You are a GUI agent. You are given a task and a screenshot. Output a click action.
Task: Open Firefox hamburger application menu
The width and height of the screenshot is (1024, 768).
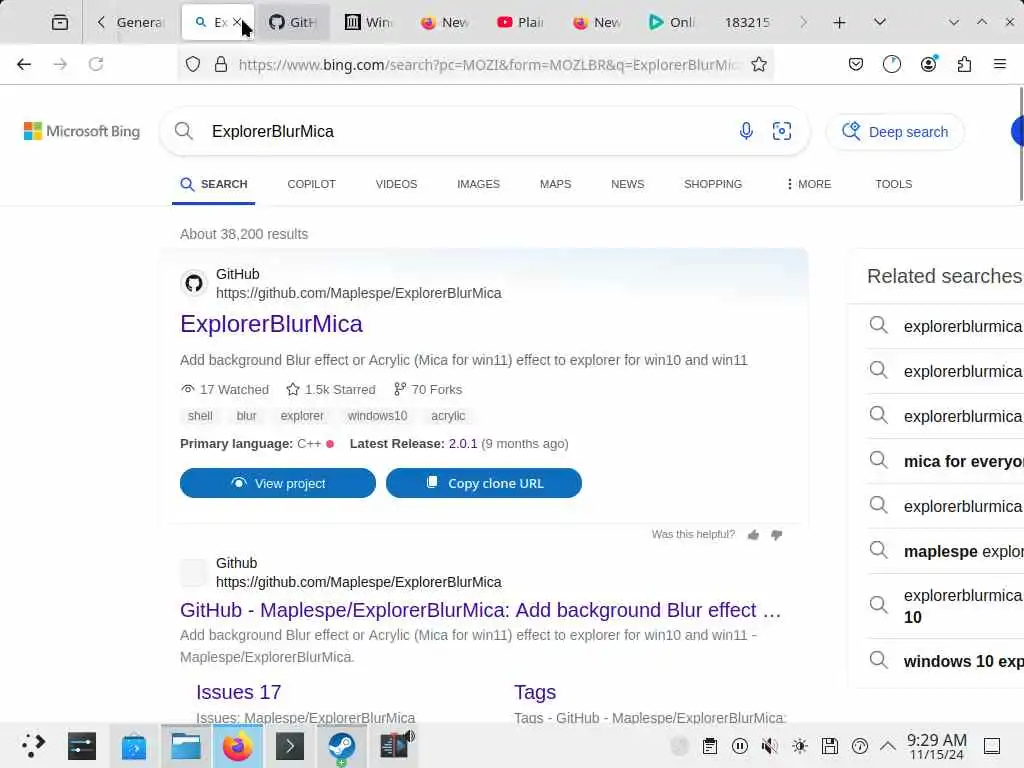click(x=1000, y=64)
